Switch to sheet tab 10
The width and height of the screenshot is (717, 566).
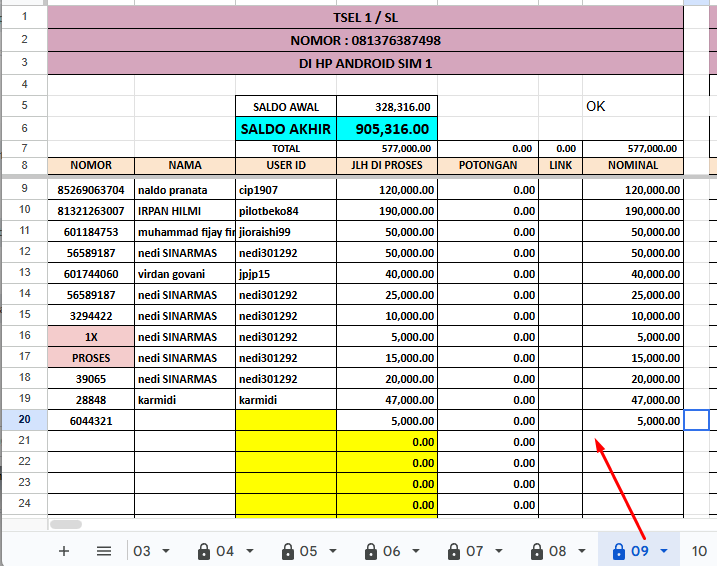coord(699,551)
